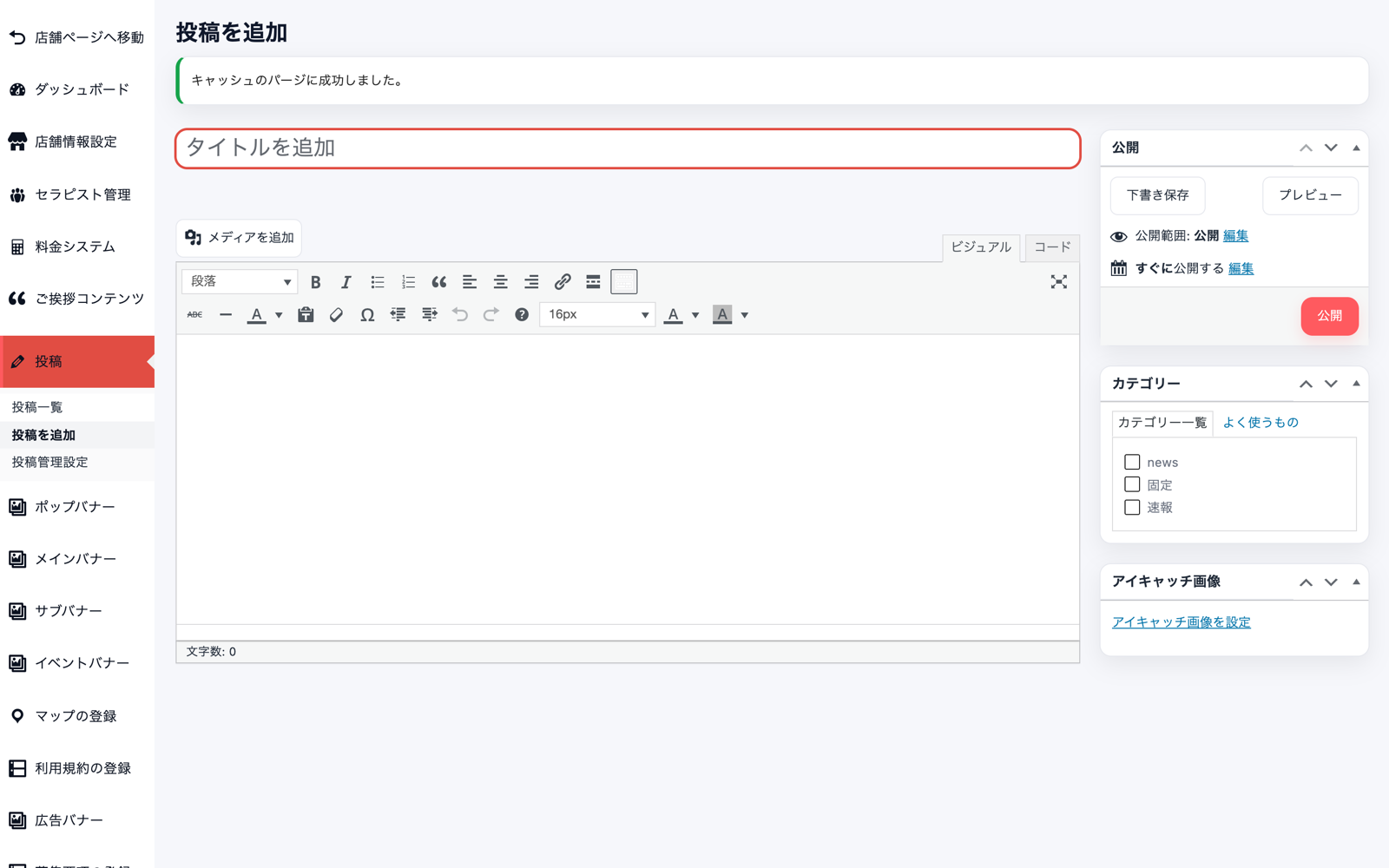1389x868 pixels.
Task: Open text background color picker arrow
Action: (x=745, y=315)
